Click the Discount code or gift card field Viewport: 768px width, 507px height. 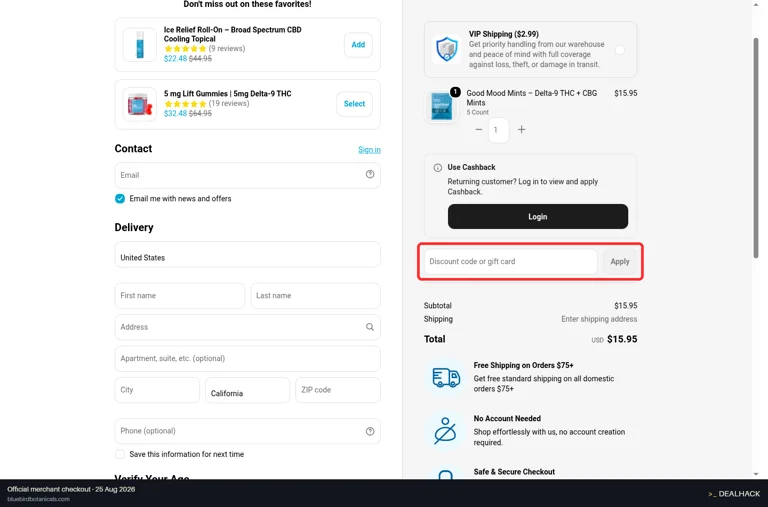tap(510, 262)
